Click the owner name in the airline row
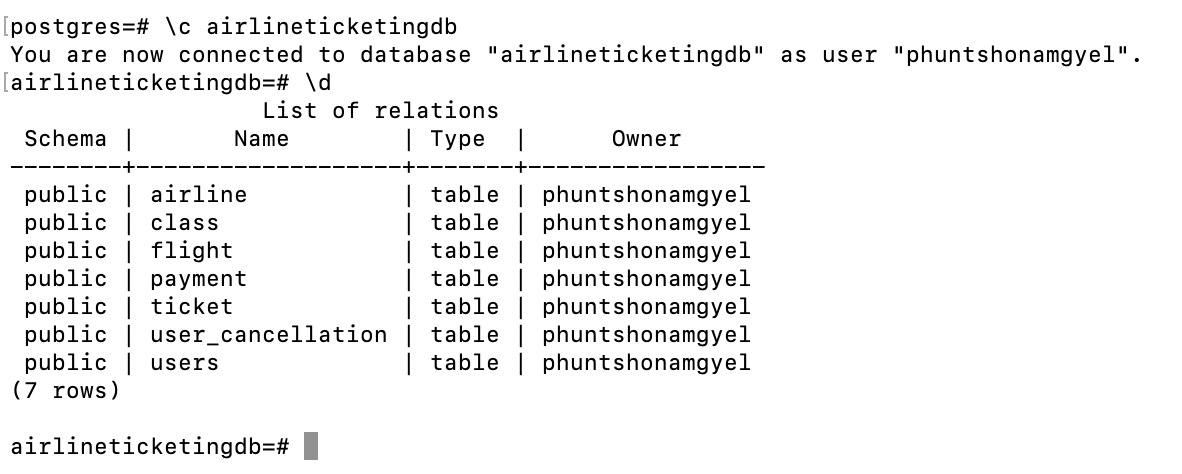Viewport: 1182px width, 474px height. 646,195
